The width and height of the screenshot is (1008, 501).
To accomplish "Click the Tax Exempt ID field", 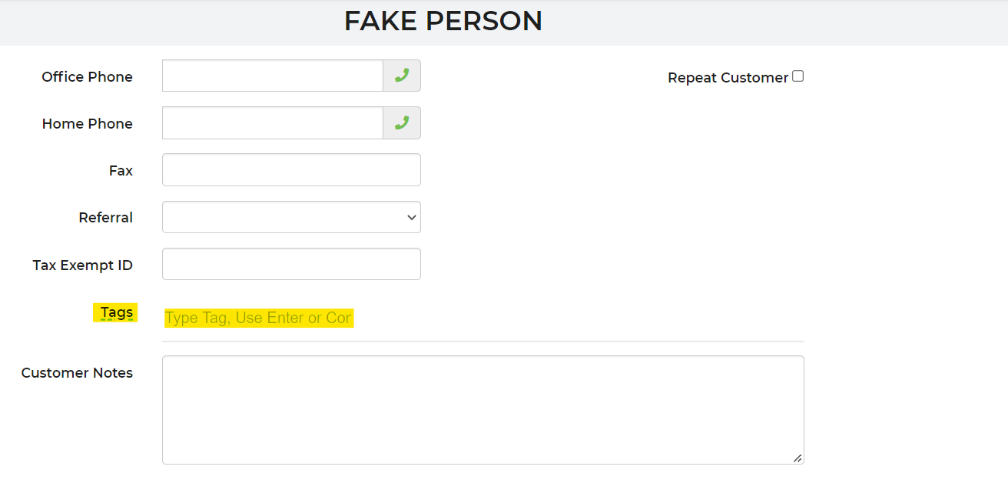I will [x=291, y=264].
